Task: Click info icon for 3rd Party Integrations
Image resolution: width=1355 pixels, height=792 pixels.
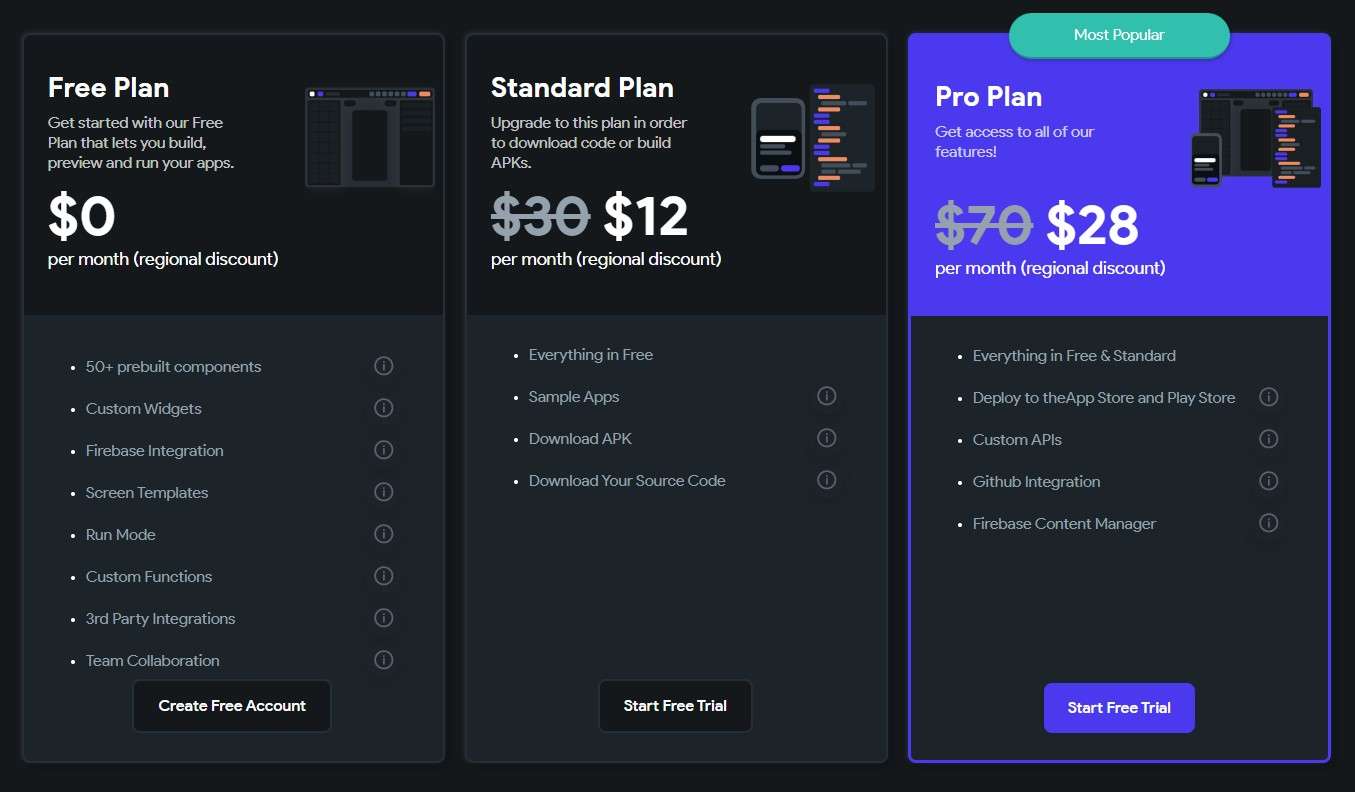Action: point(383,618)
